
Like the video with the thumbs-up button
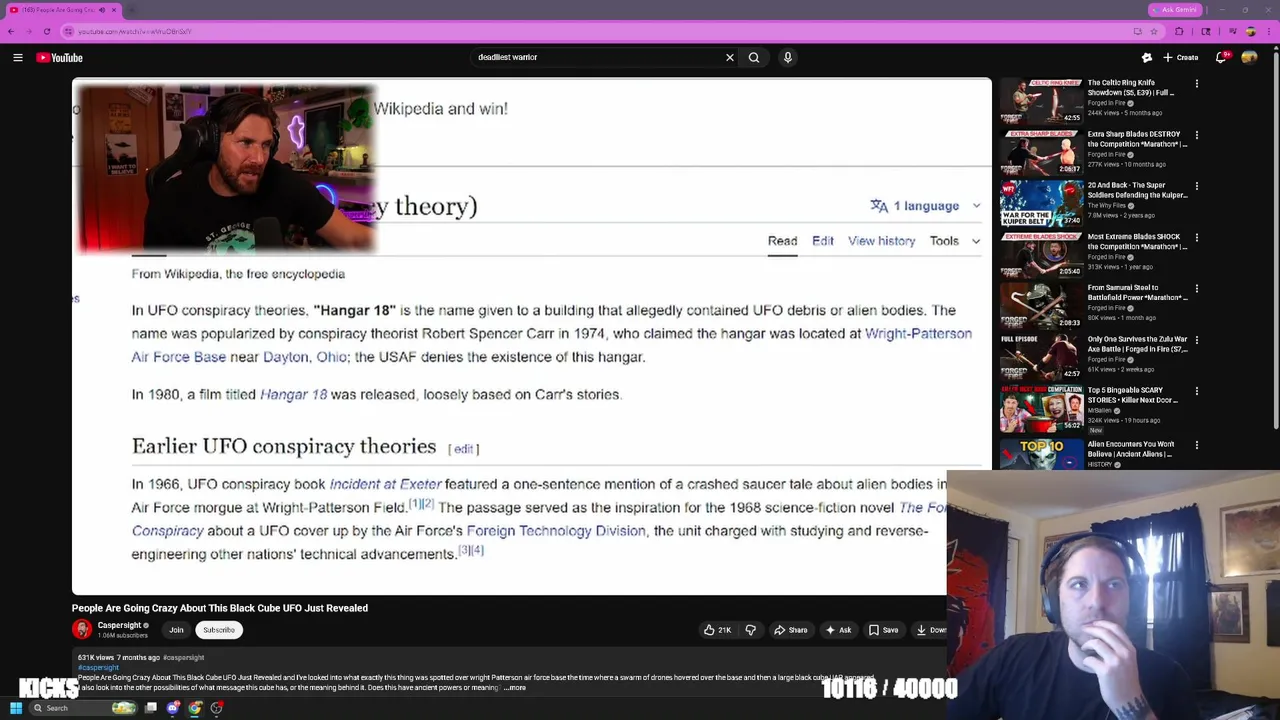716,630
